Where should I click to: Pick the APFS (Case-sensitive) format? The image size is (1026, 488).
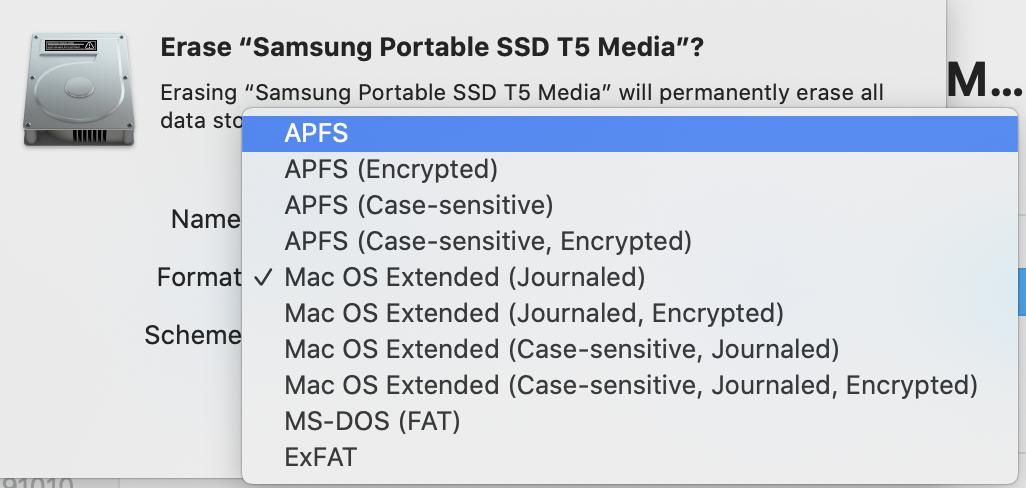pos(418,205)
